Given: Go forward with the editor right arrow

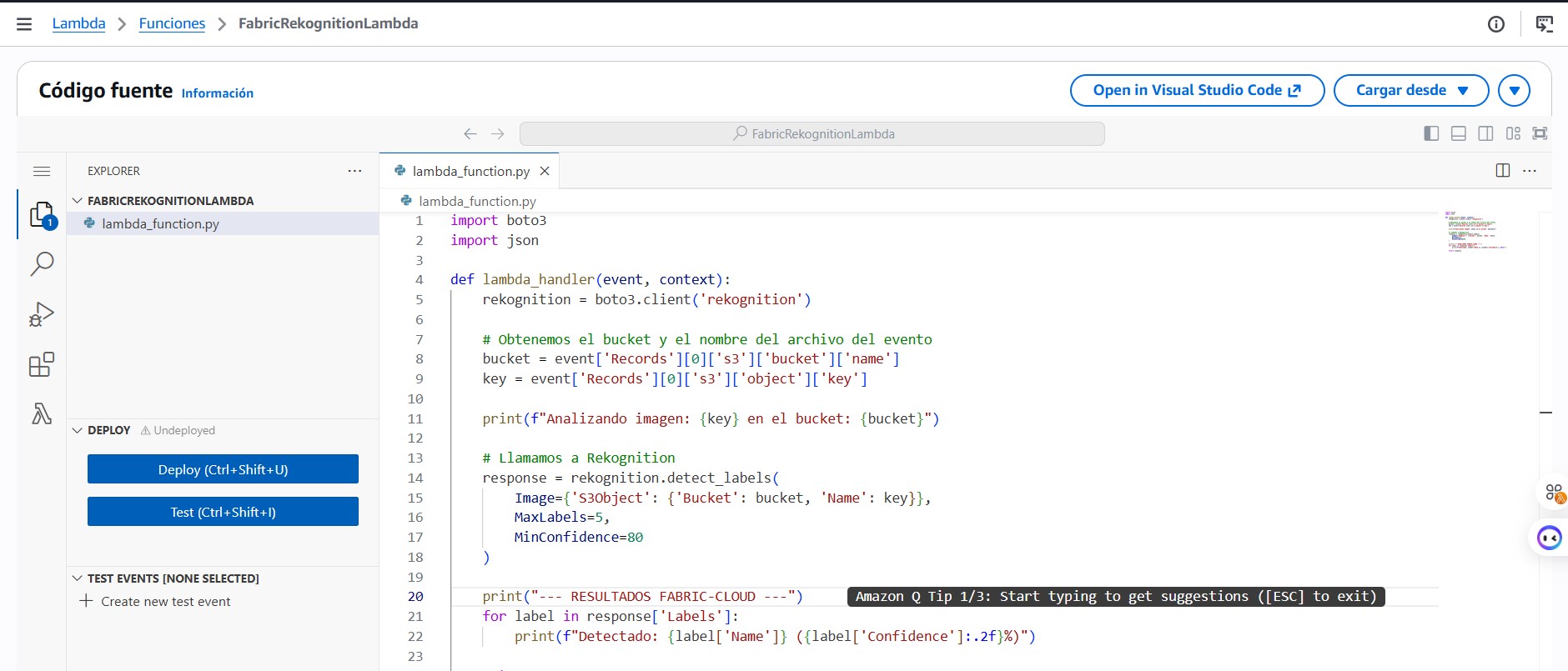Looking at the screenshot, I should (498, 133).
